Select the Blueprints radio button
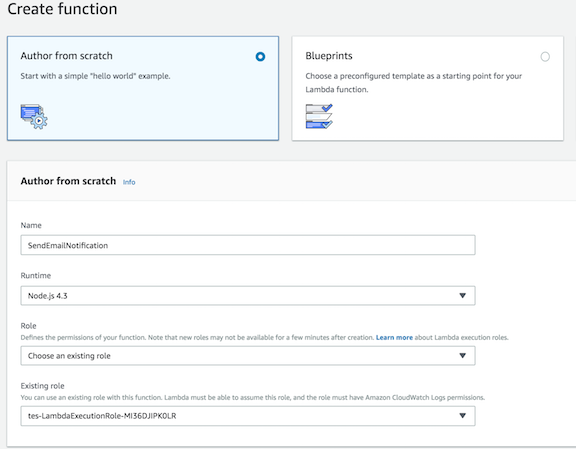The height and width of the screenshot is (449, 576). click(545, 57)
